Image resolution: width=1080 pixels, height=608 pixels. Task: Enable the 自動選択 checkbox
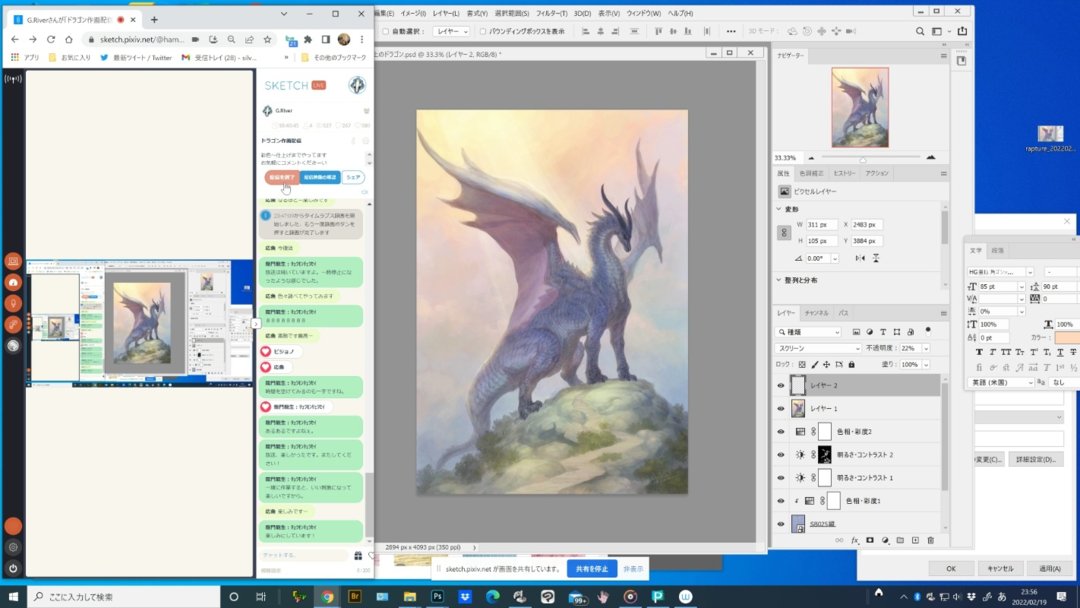386,31
